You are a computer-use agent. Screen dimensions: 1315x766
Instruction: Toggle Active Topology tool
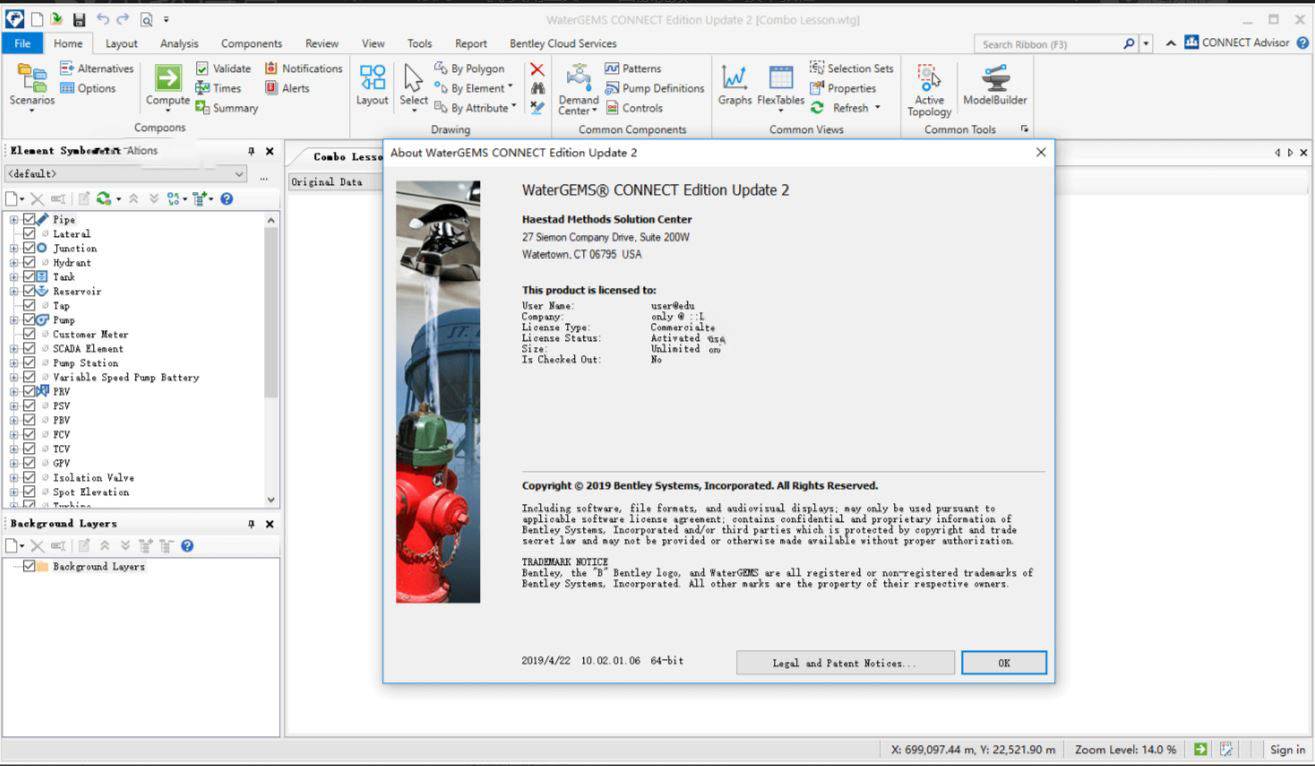click(x=929, y=90)
